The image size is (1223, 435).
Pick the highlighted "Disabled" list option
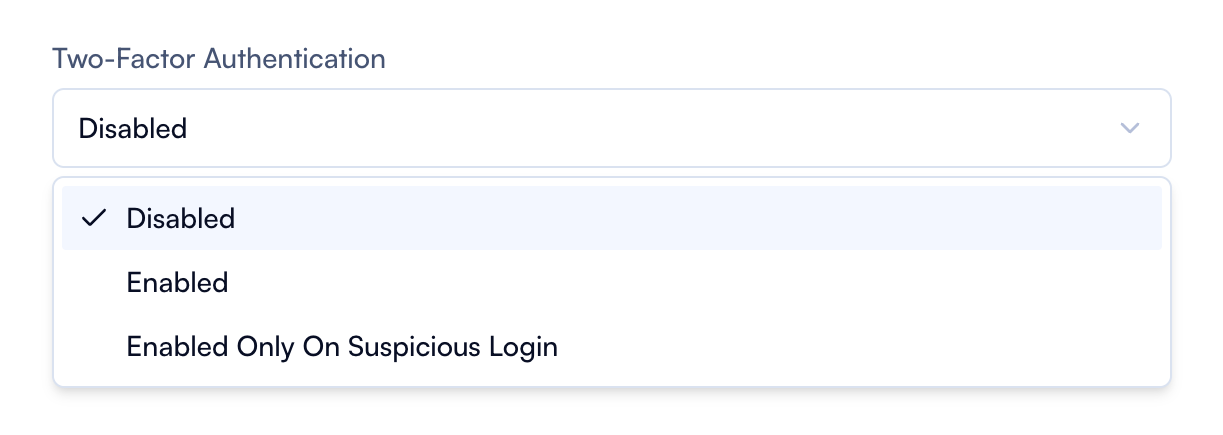181,218
